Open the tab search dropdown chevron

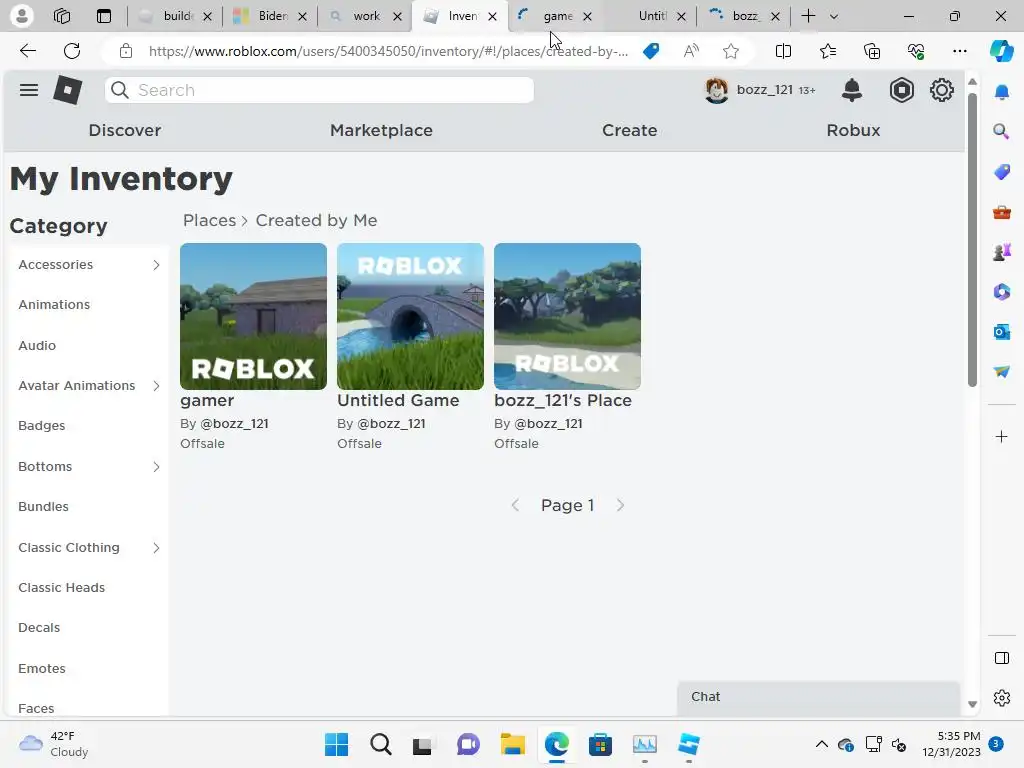click(x=833, y=16)
